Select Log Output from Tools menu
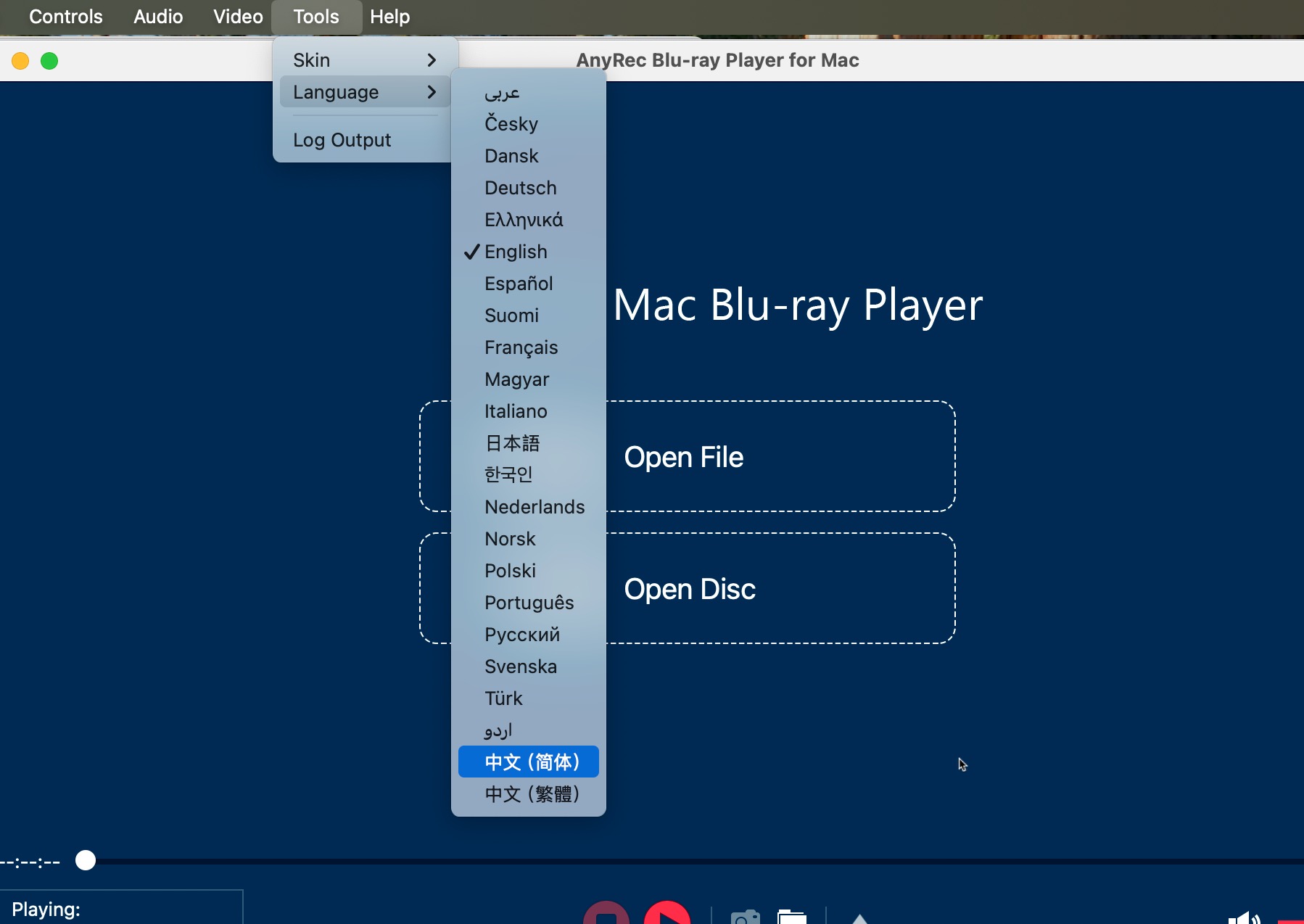Screen dimensions: 1304x924 click(x=342, y=140)
